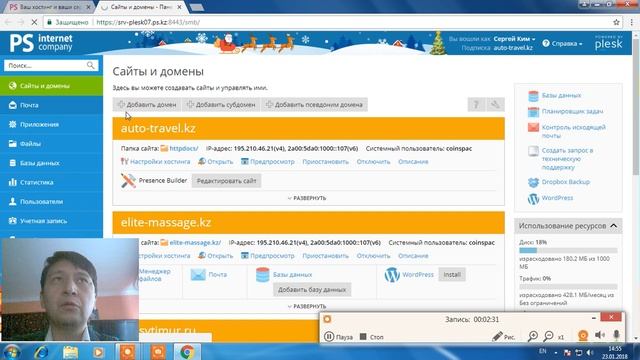Click Редактировать сайт button
Viewport: 640px width, 360px height.
click(227, 181)
